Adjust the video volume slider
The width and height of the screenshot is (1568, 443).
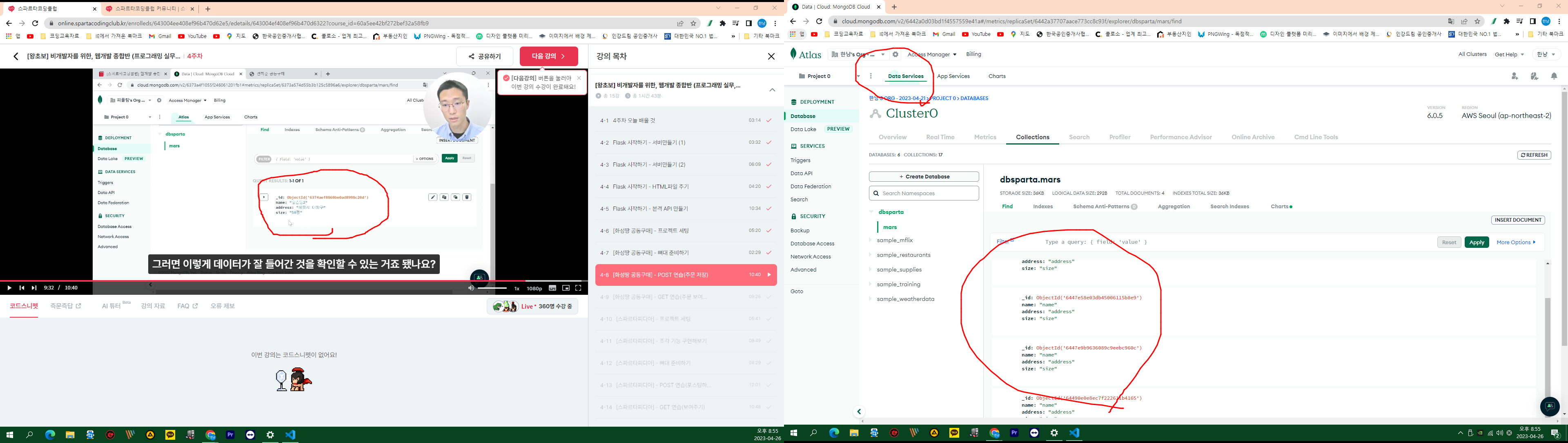[x=492, y=288]
